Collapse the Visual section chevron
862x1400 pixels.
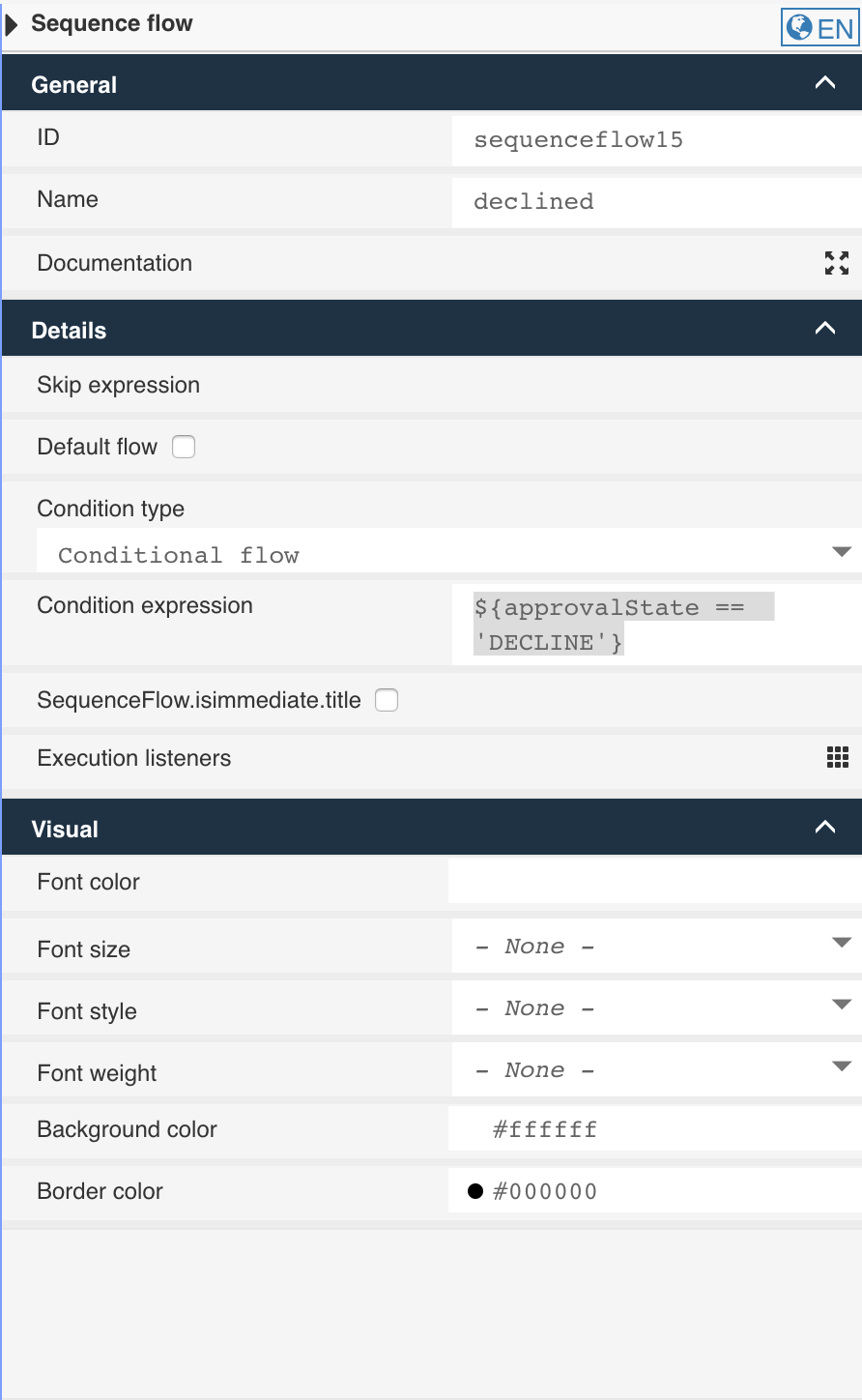coord(825,827)
